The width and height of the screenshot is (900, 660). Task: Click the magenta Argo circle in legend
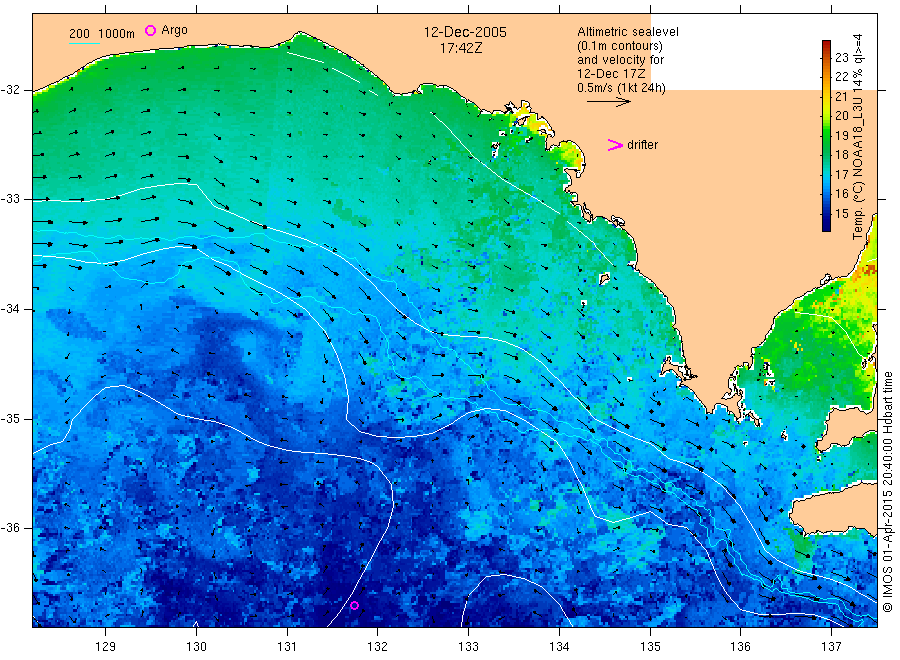click(x=150, y=30)
